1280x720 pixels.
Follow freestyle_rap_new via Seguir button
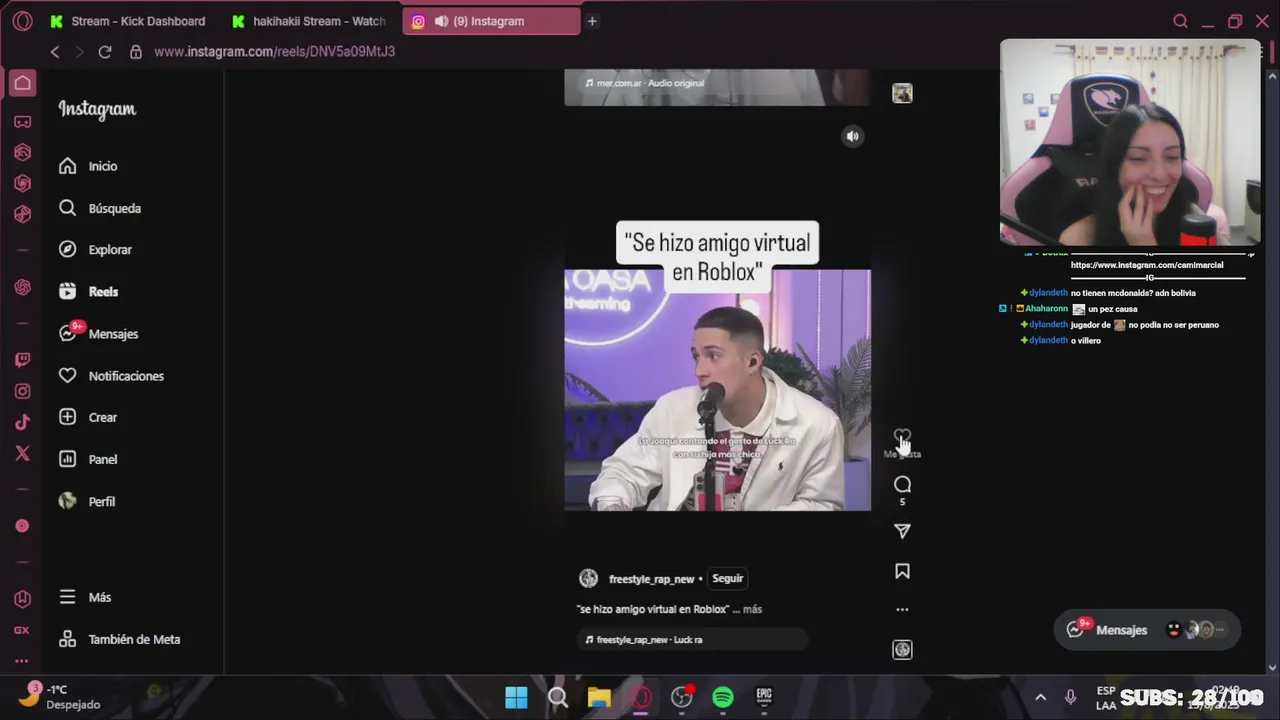[x=727, y=578]
